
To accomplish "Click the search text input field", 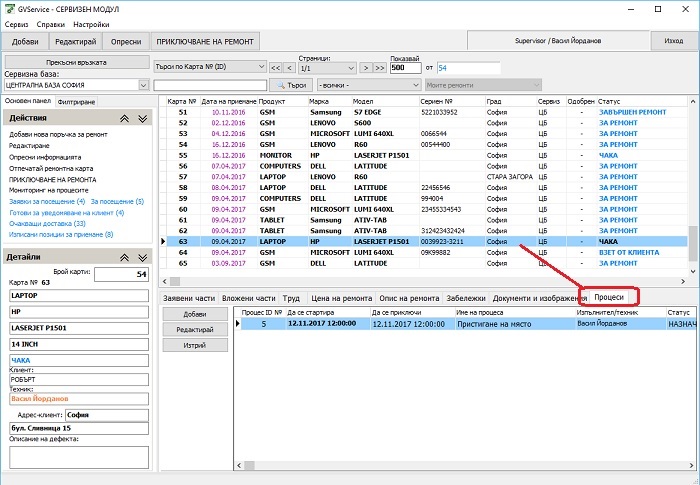I will coord(210,85).
